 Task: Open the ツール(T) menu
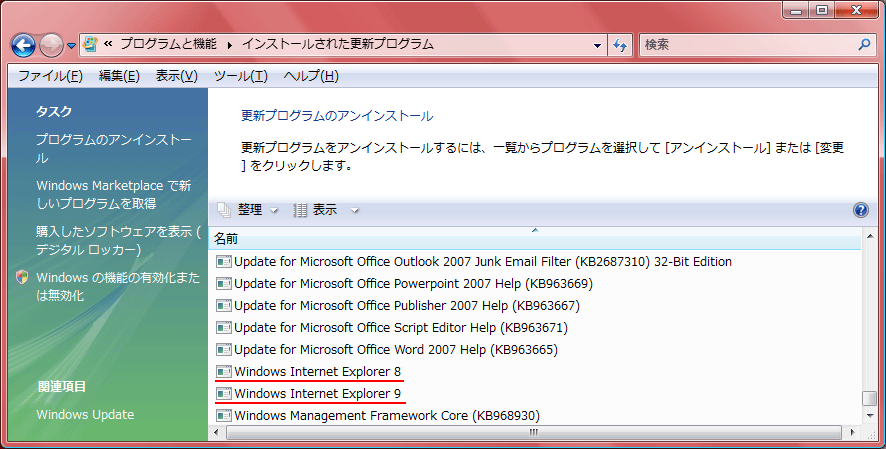pyautogui.click(x=241, y=76)
